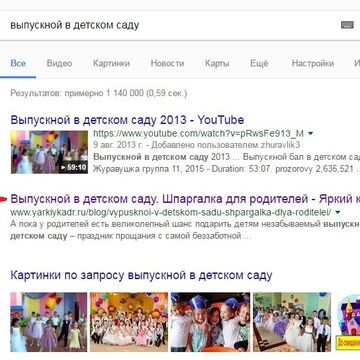Click snippet line Журавушка группа 11, 2015
This screenshot has height=360, width=360.
tap(227, 169)
